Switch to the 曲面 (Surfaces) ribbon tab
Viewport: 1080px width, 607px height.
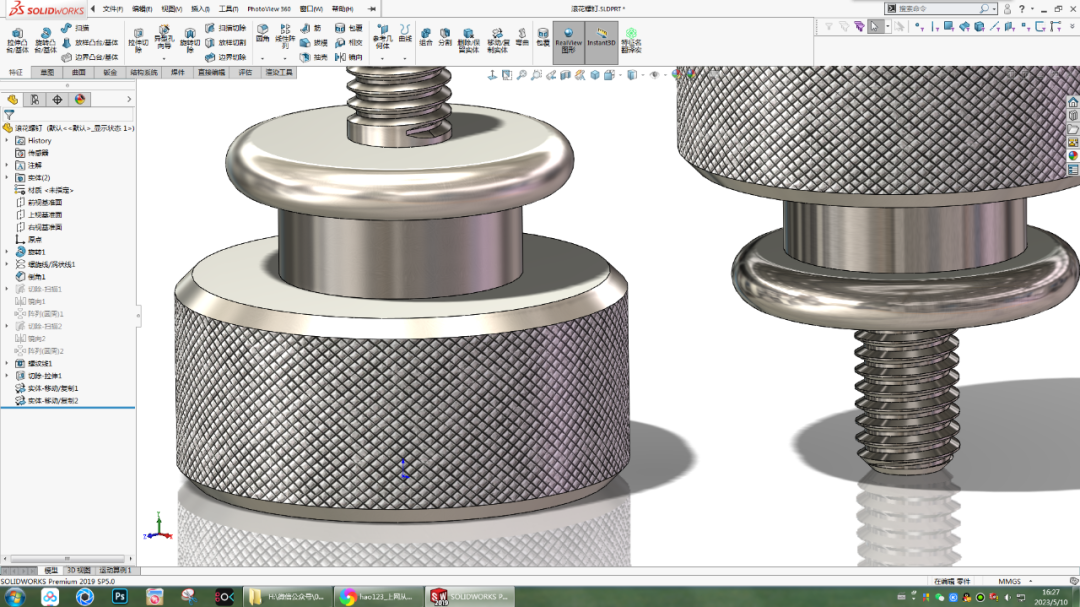coord(79,72)
